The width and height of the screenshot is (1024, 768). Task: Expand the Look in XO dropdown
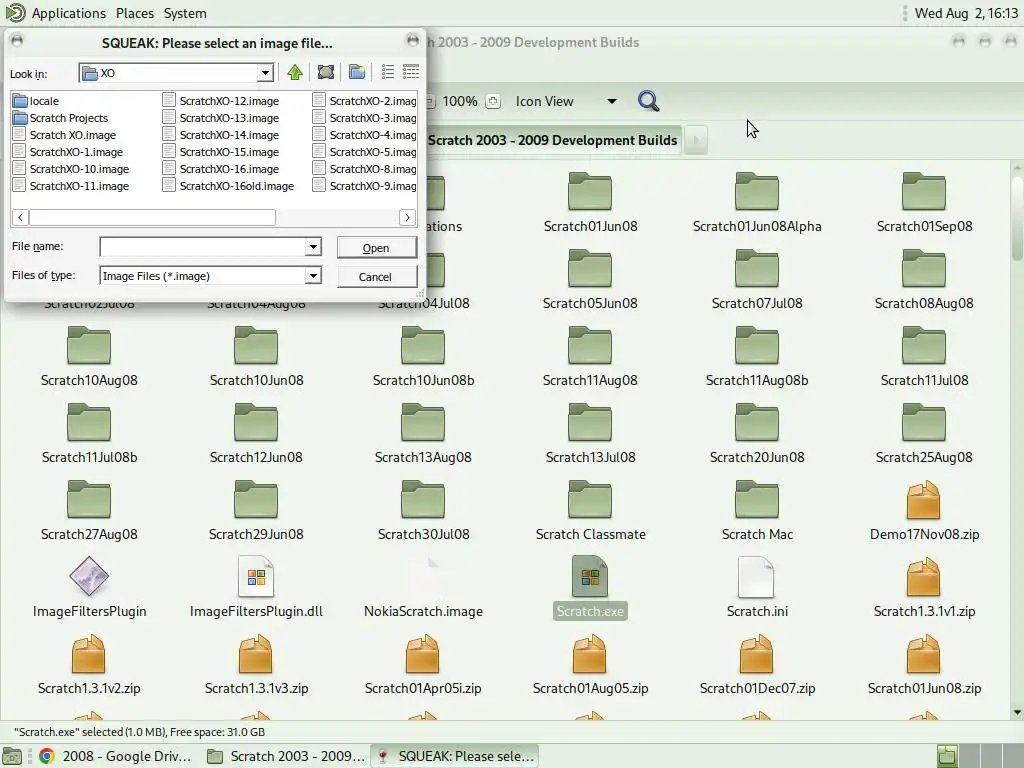pos(264,73)
